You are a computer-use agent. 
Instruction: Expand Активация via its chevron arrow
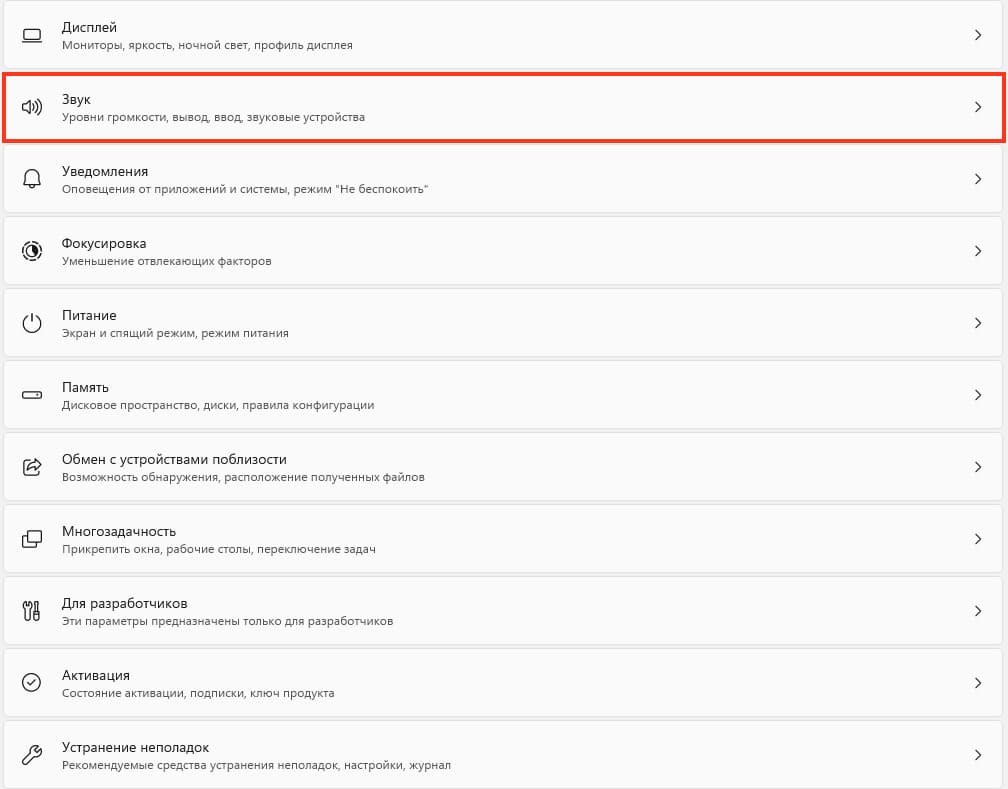978,683
